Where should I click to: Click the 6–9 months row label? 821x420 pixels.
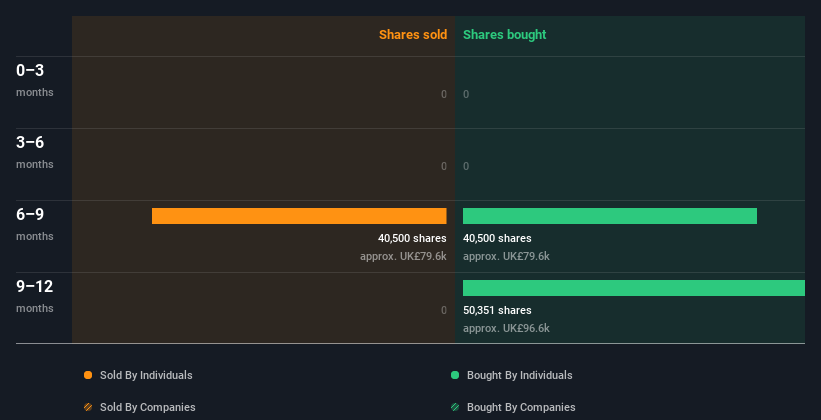(35, 225)
